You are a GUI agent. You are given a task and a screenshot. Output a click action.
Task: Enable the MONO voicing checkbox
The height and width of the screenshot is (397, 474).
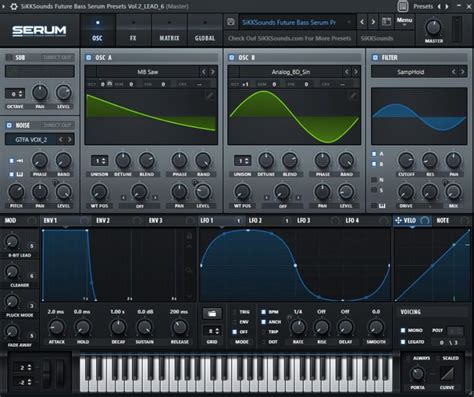[x=403, y=330]
